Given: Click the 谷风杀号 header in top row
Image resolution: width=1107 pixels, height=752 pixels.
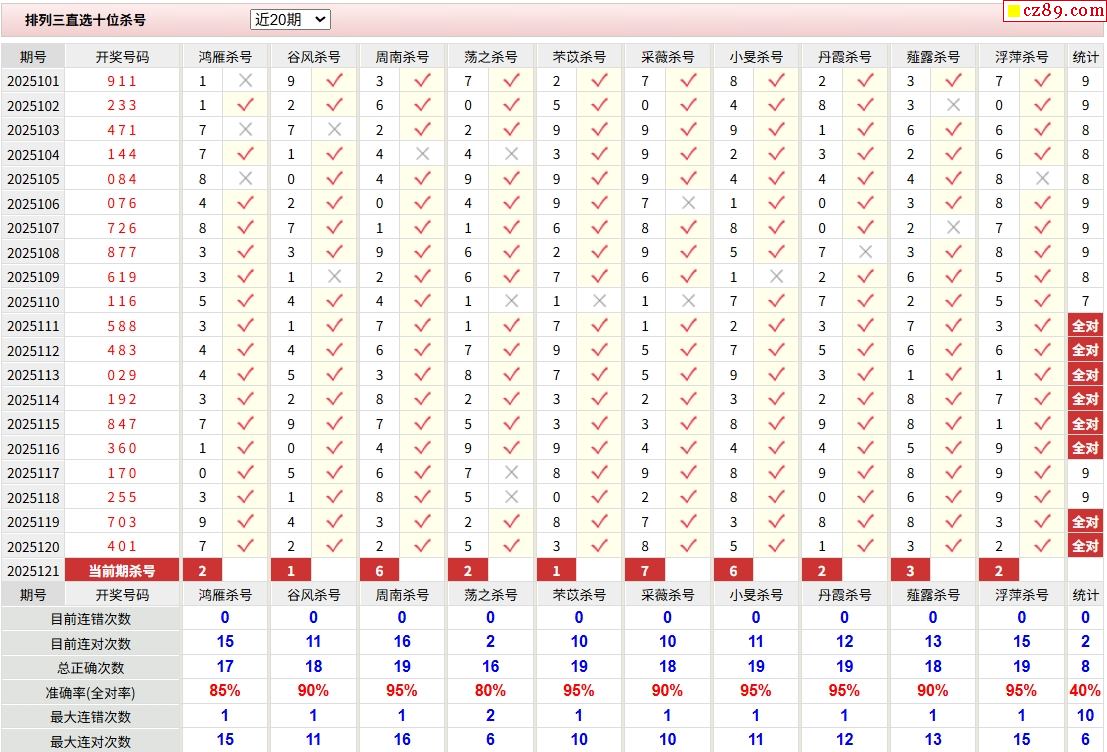Looking at the screenshot, I should pos(313,57).
